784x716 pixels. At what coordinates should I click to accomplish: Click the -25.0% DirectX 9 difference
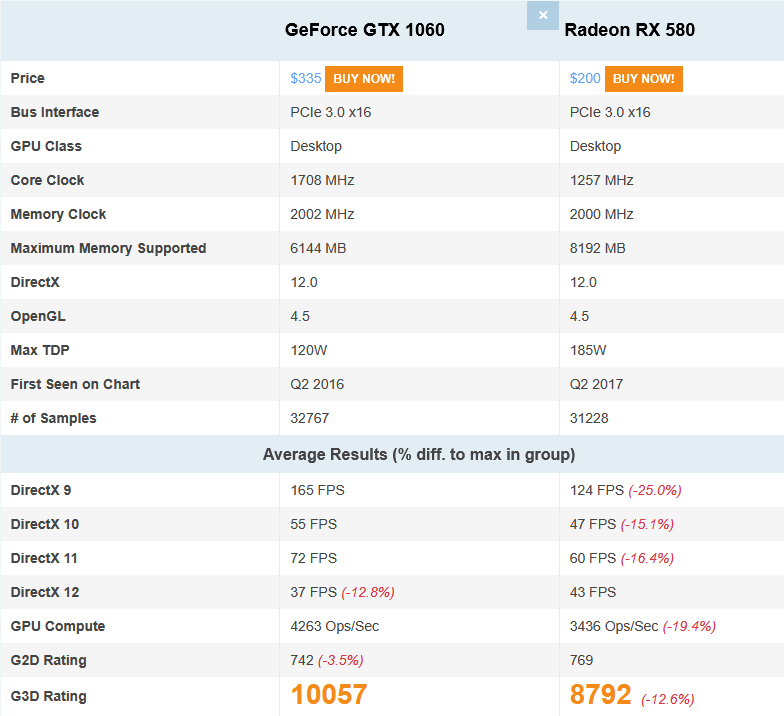click(655, 490)
